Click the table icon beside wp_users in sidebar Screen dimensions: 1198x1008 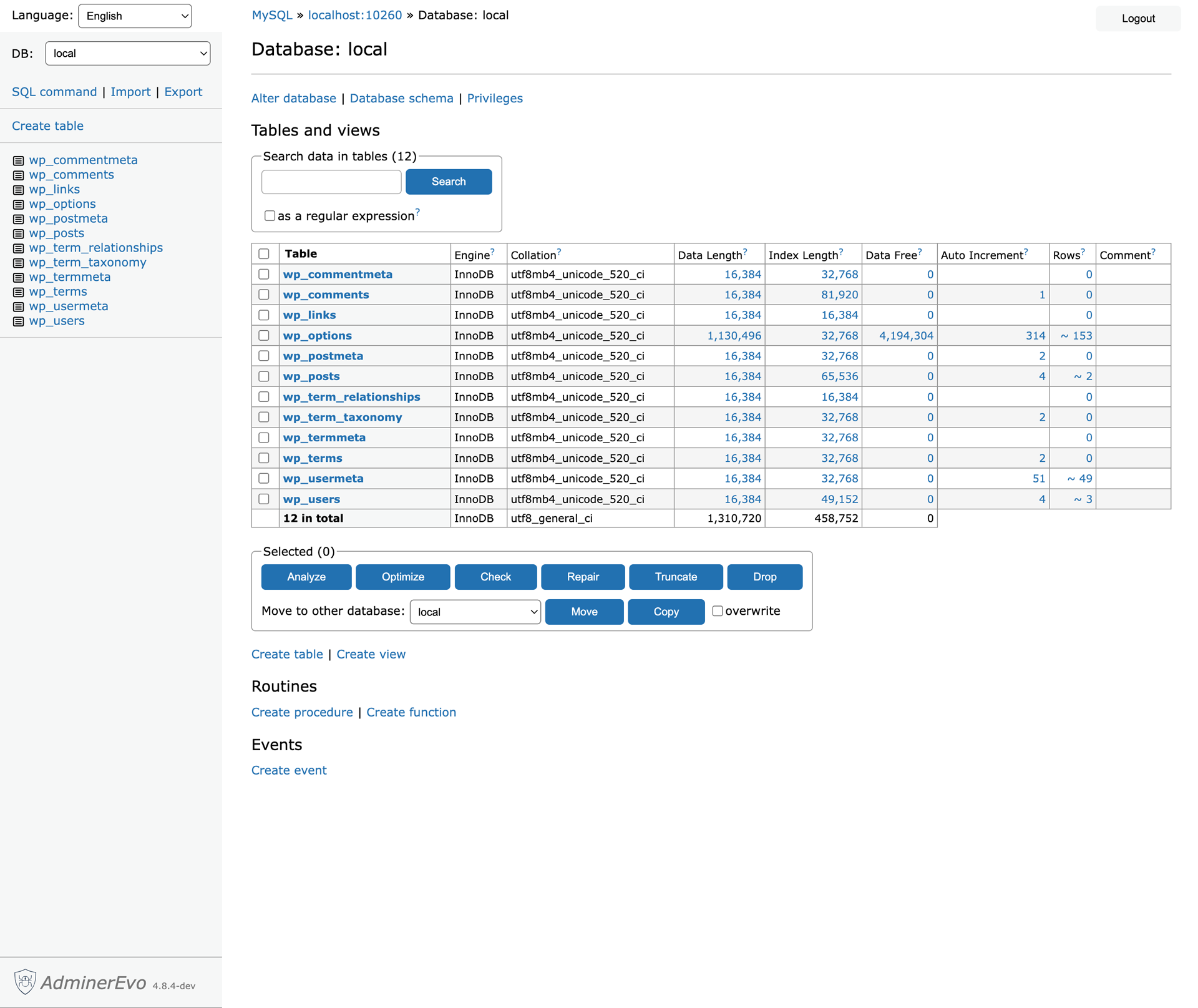click(x=19, y=321)
